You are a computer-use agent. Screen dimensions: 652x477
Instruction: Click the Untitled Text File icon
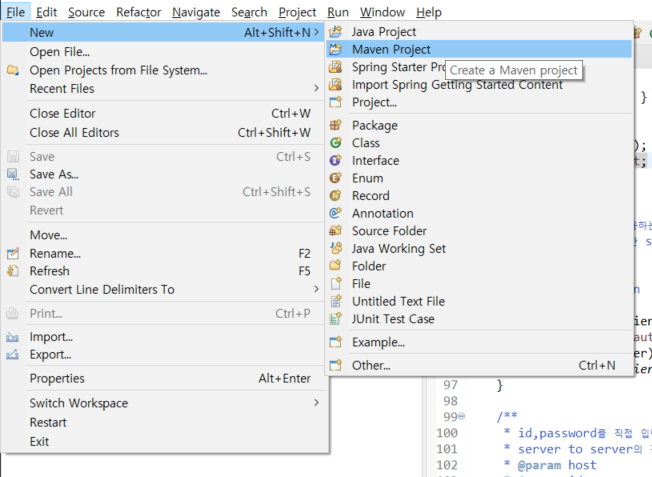[x=336, y=301]
